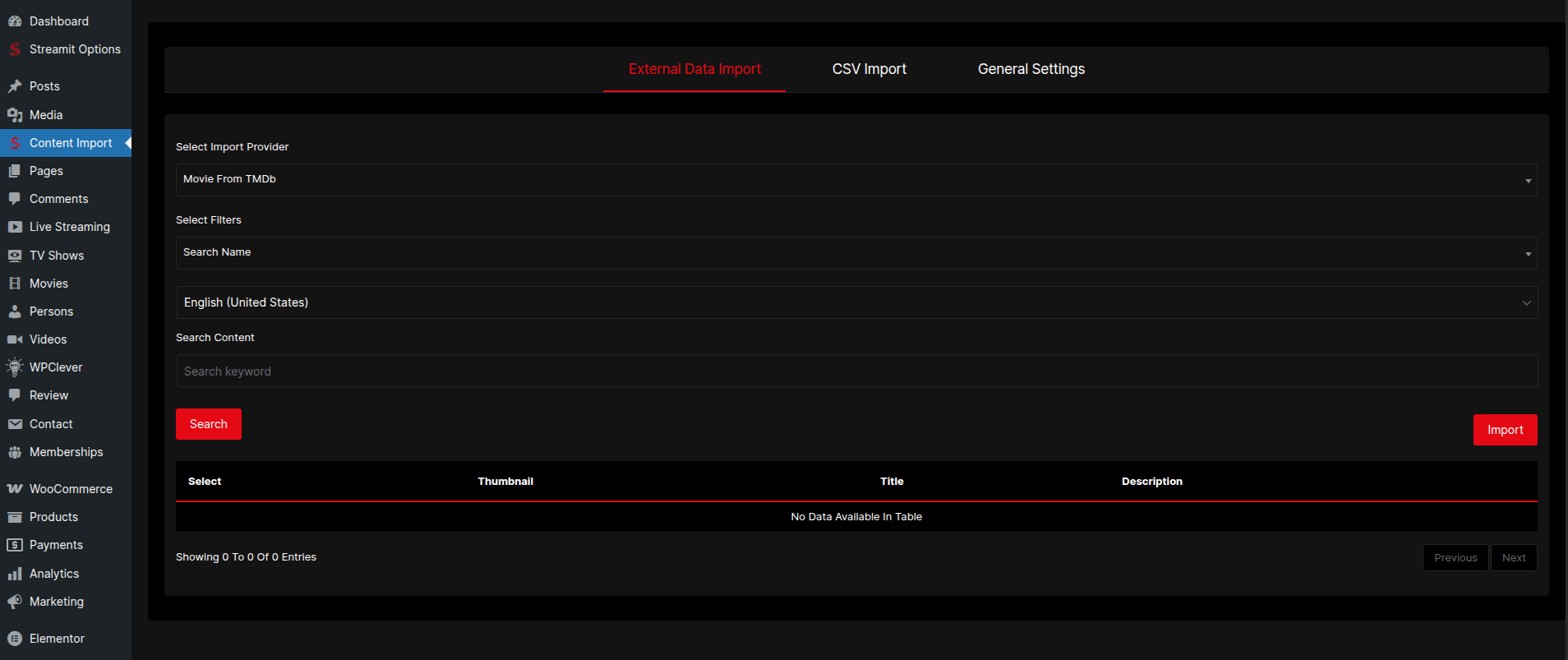Click the Movies film strip icon

(15, 284)
